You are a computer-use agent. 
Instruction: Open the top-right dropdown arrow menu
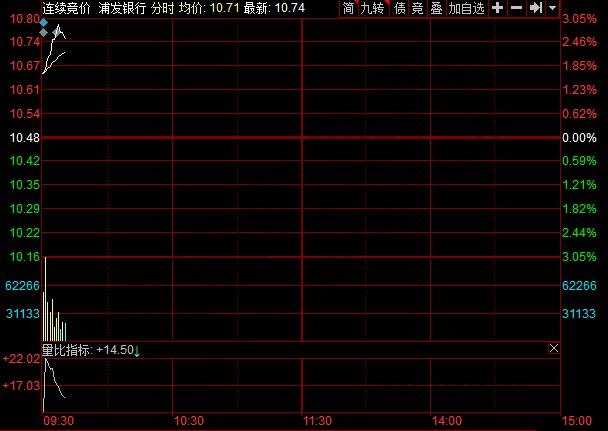pyautogui.click(x=553, y=8)
